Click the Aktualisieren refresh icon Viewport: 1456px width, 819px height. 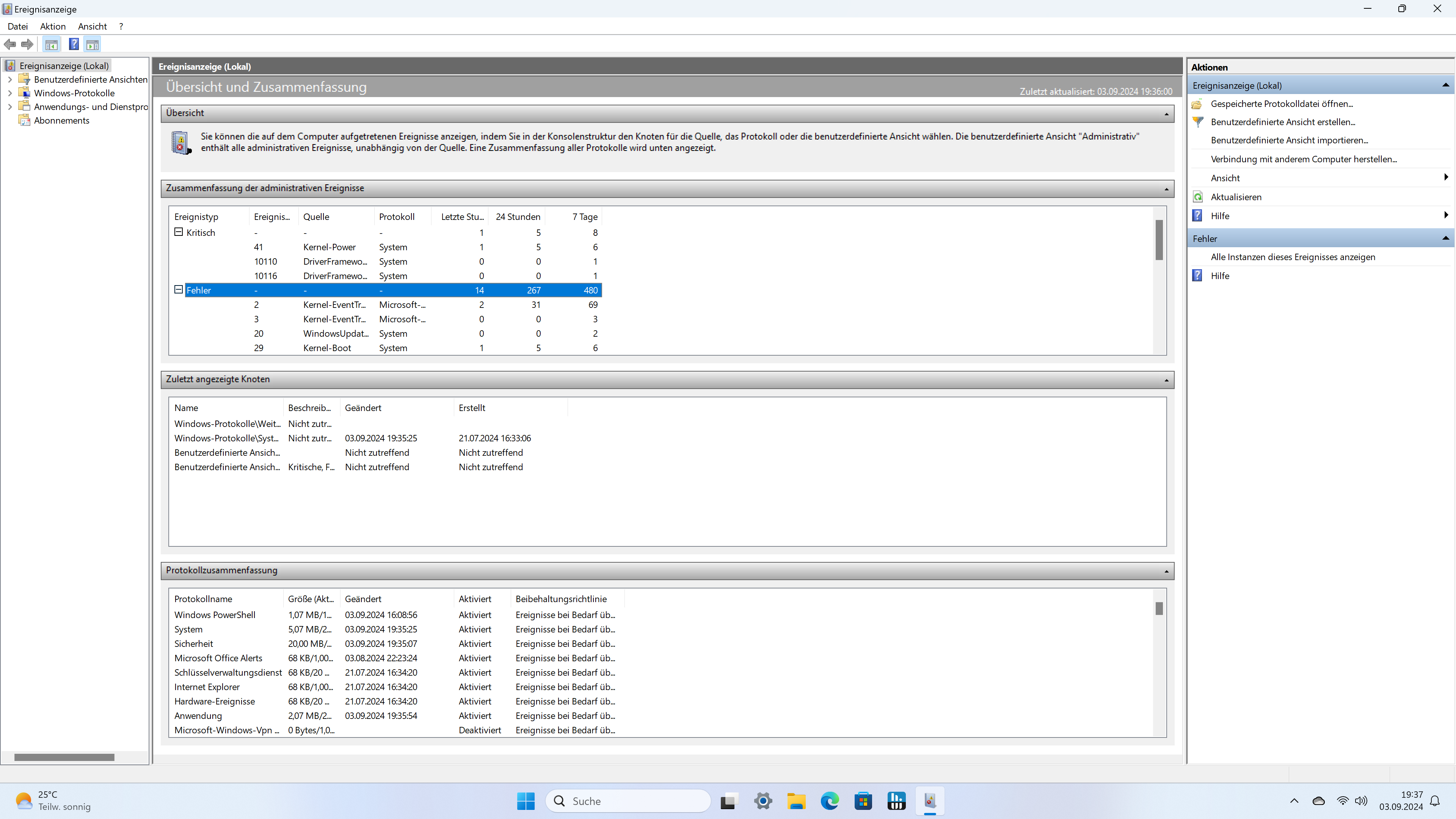pos(1198,197)
